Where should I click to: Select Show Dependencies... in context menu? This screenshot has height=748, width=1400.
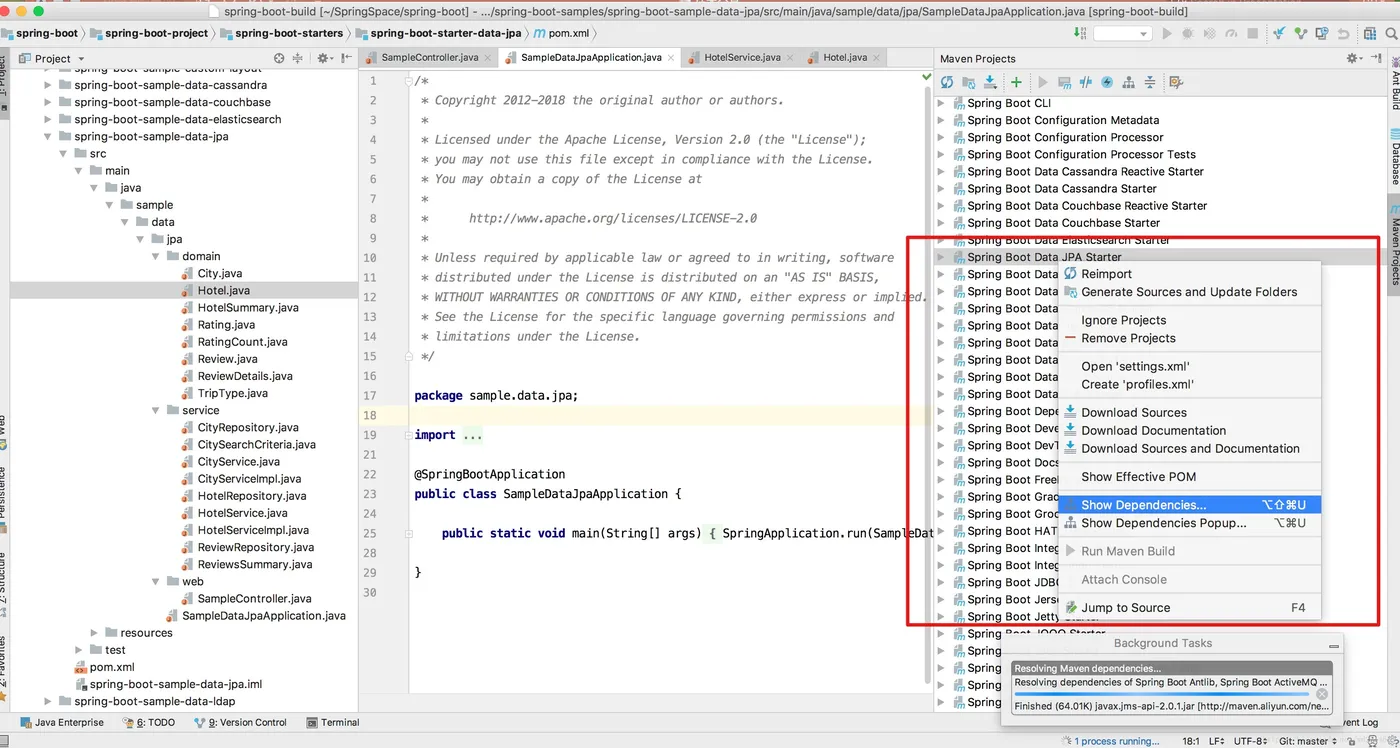[x=1143, y=505]
